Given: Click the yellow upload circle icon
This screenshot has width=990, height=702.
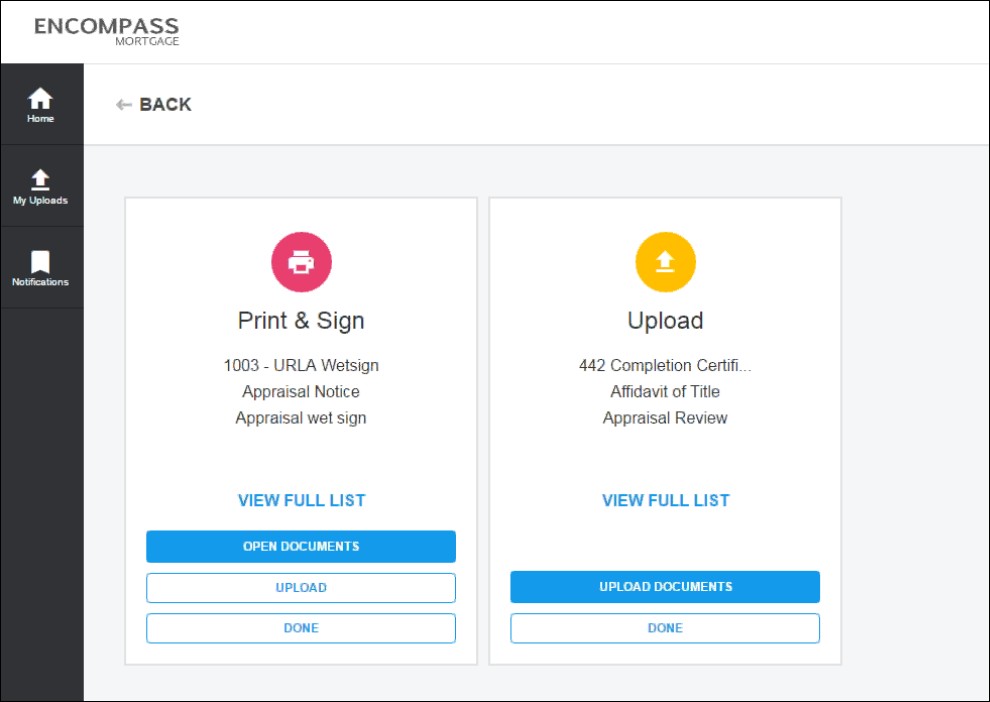Looking at the screenshot, I should pyautogui.click(x=665, y=262).
